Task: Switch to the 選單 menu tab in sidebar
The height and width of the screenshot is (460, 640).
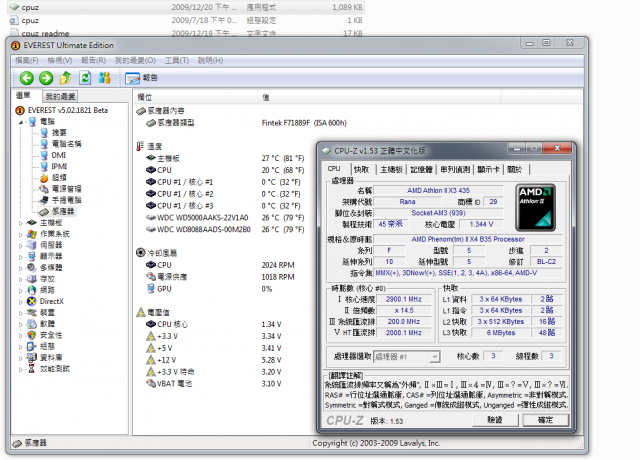Action: (x=24, y=96)
